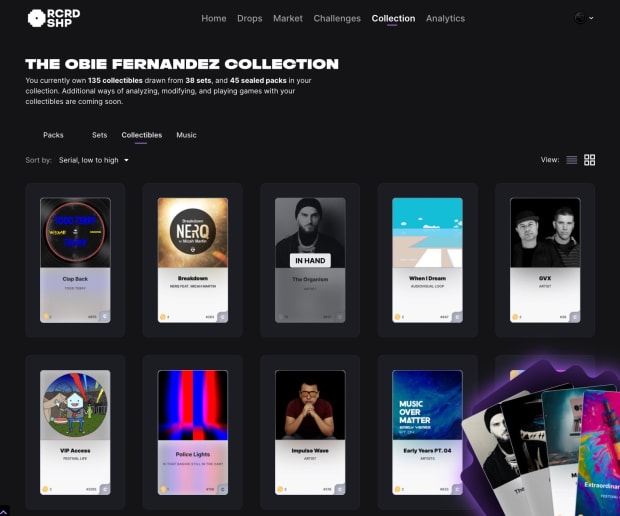The width and height of the screenshot is (620, 516).
Task: Open the When I Dream collectible
Action: point(427,260)
